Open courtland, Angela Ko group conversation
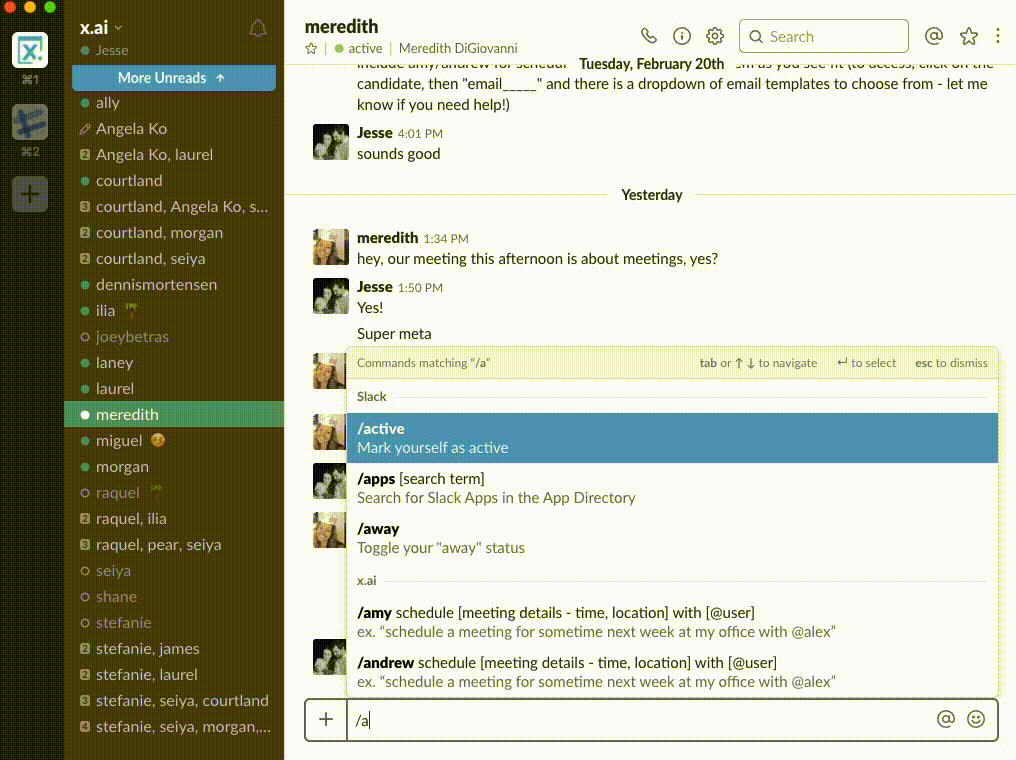The image size is (1016, 760). click(x=174, y=207)
